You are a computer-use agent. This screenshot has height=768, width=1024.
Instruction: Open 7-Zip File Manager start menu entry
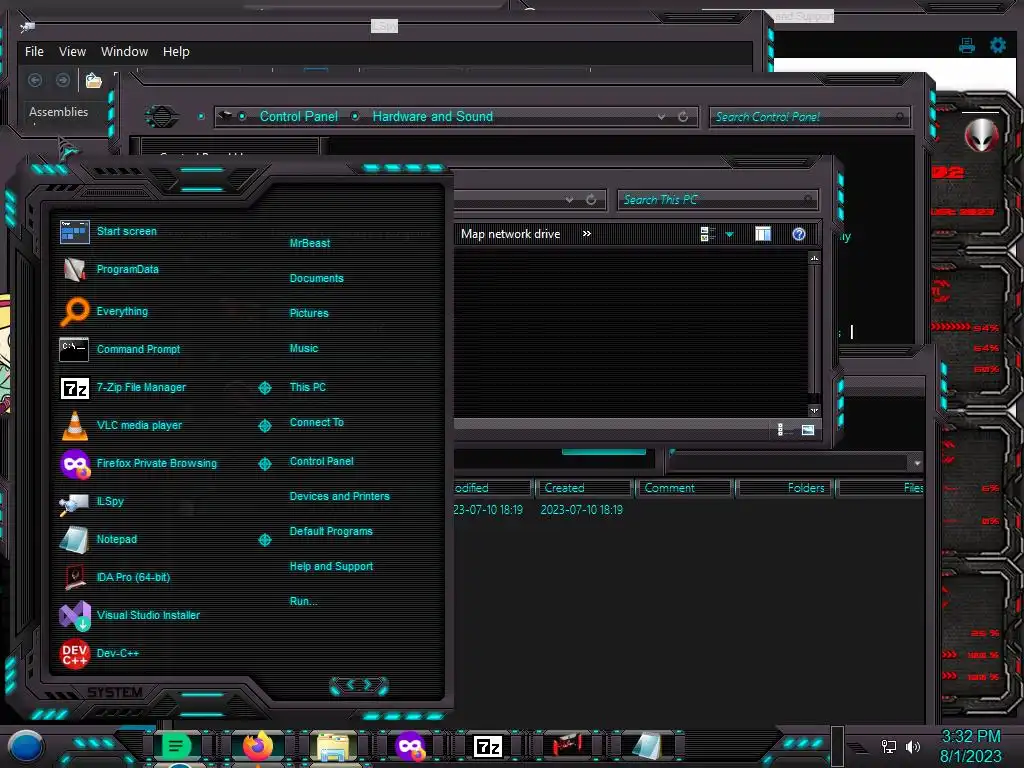(x=123, y=387)
